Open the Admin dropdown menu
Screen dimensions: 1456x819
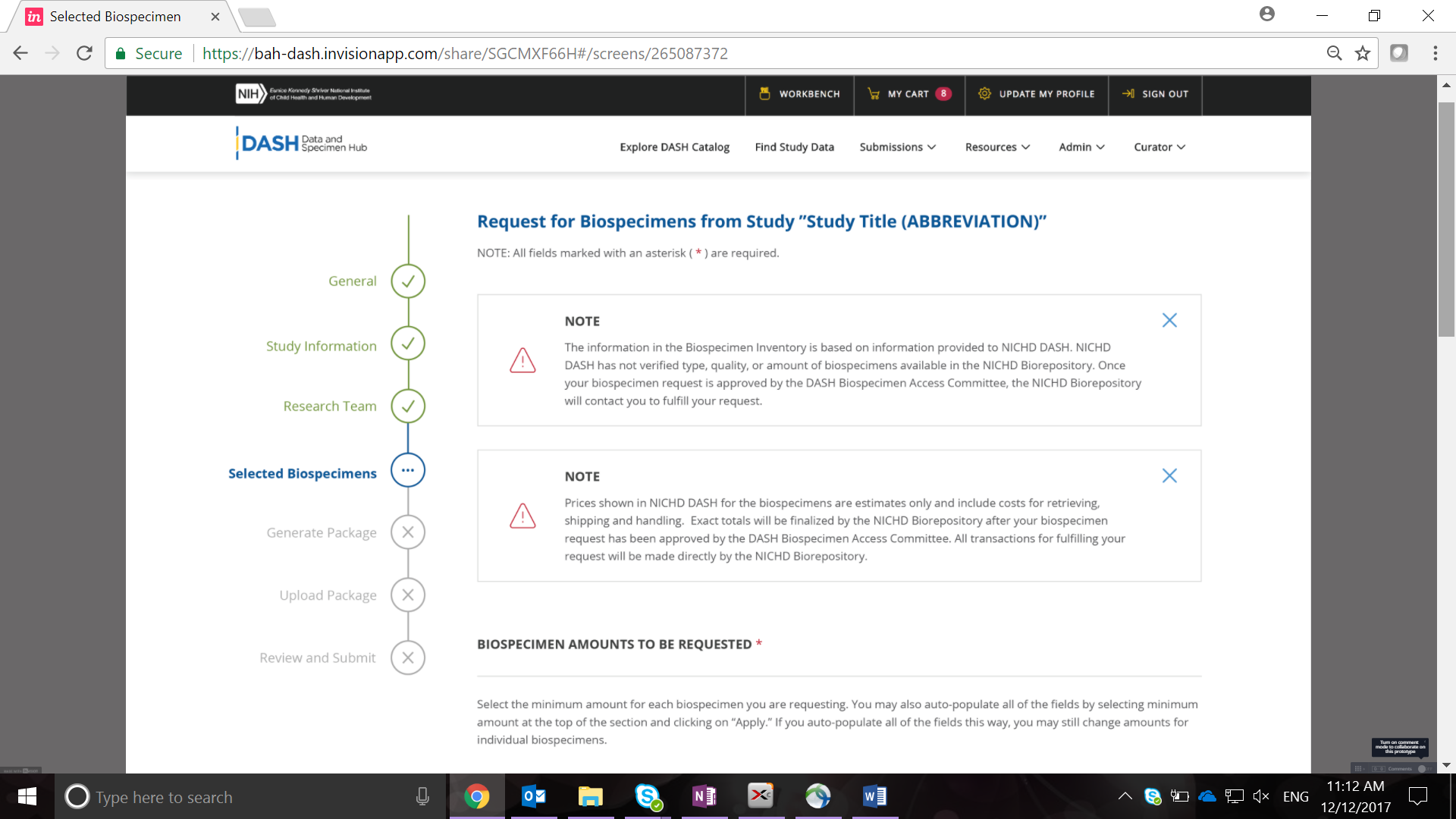[1081, 147]
